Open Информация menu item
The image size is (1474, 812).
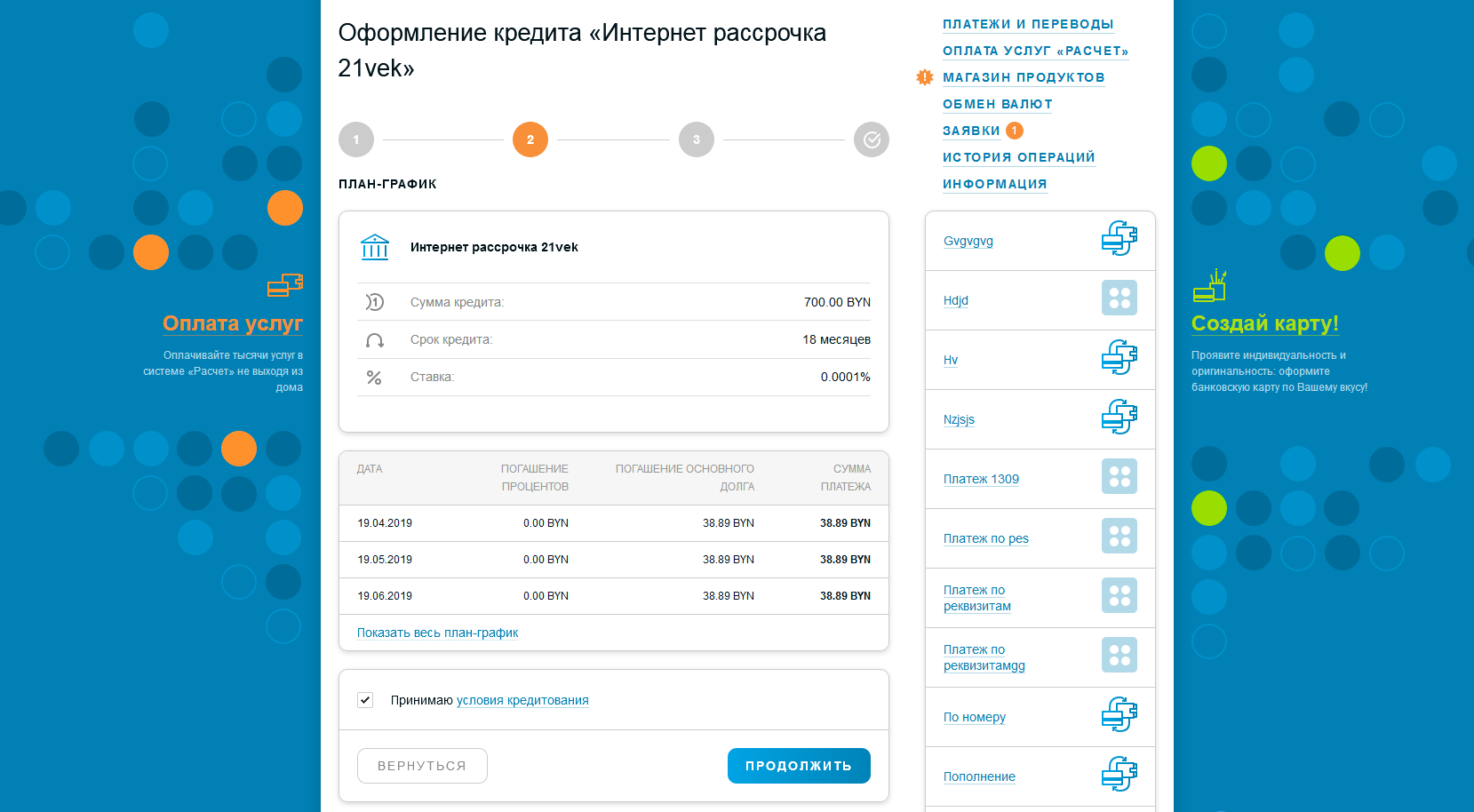(995, 184)
